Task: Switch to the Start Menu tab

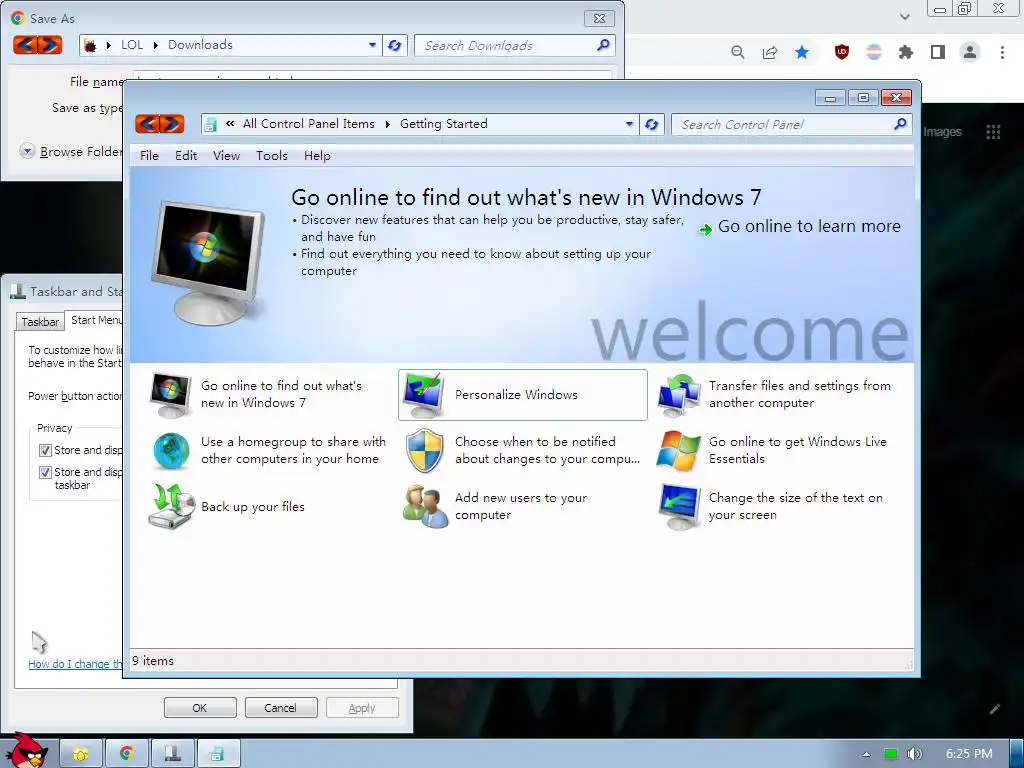Action: [x=95, y=320]
